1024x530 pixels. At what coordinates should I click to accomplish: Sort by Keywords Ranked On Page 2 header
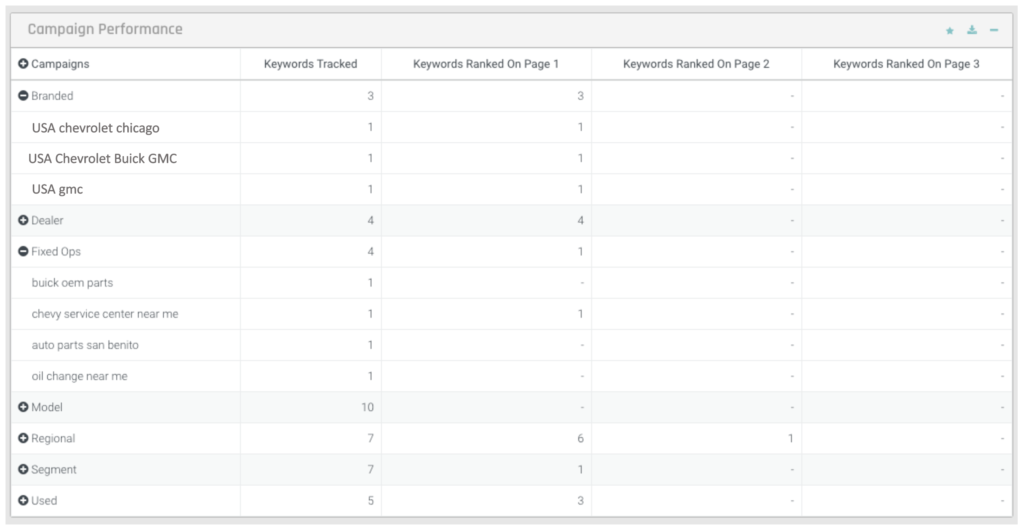[x=696, y=64]
